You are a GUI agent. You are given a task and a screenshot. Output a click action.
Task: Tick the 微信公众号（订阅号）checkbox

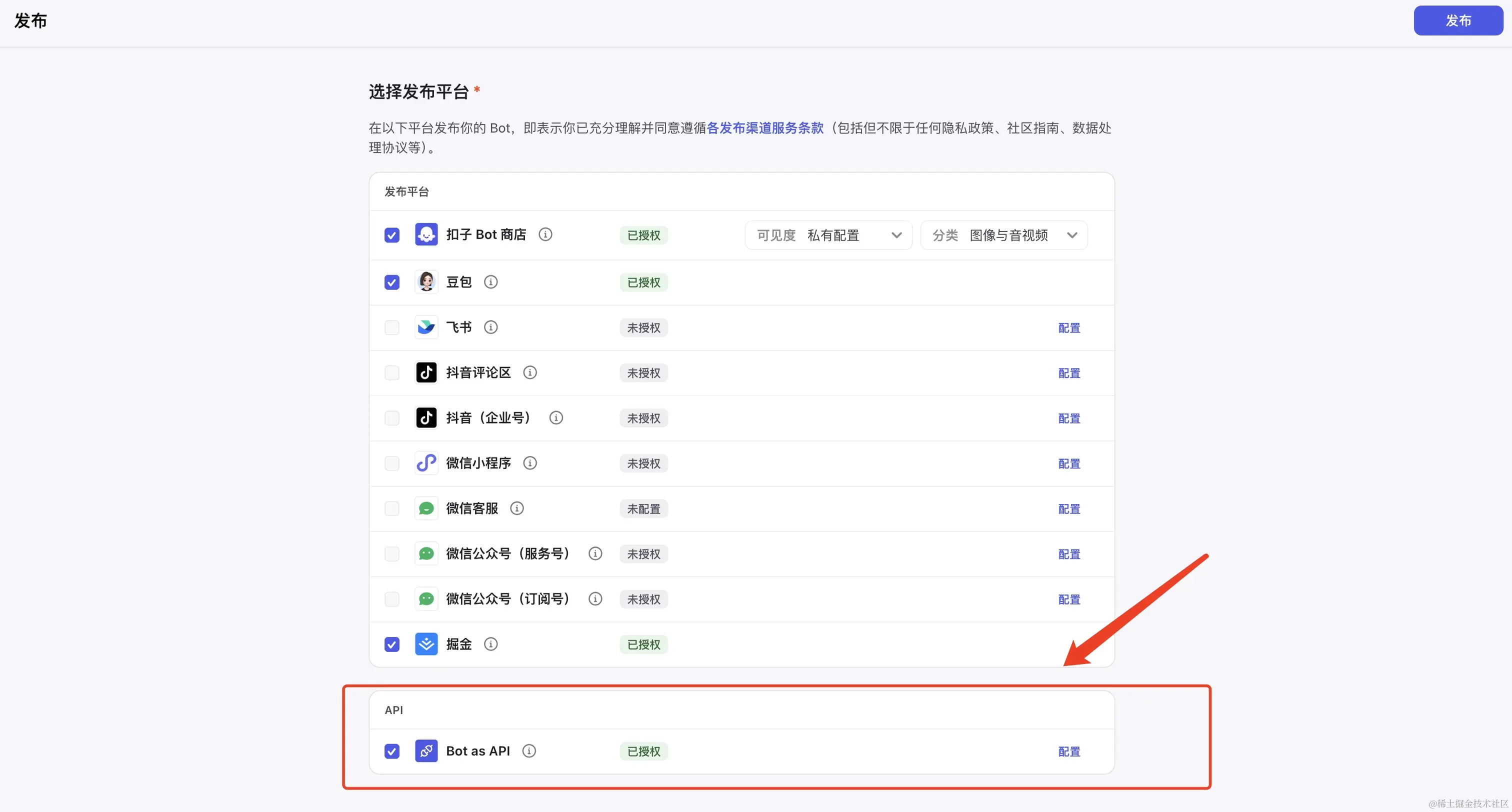[x=391, y=599]
